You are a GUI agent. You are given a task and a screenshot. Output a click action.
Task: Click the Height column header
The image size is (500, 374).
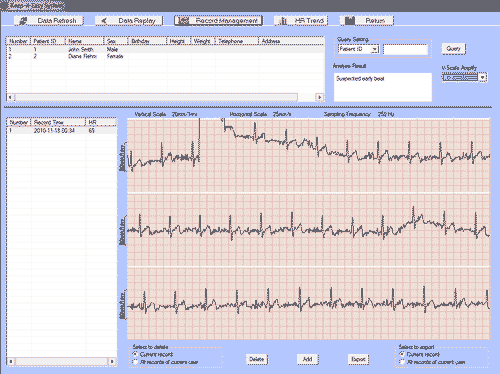tap(179, 41)
